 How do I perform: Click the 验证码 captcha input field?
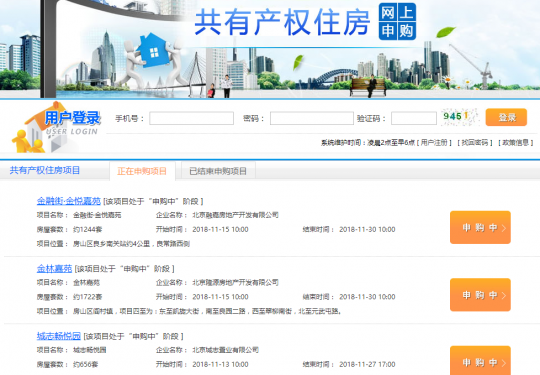[414, 118]
